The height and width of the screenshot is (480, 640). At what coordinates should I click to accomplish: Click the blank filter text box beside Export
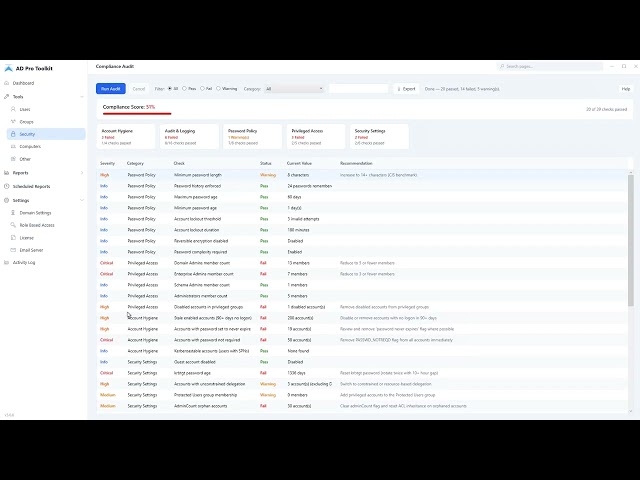pyautogui.click(x=359, y=89)
